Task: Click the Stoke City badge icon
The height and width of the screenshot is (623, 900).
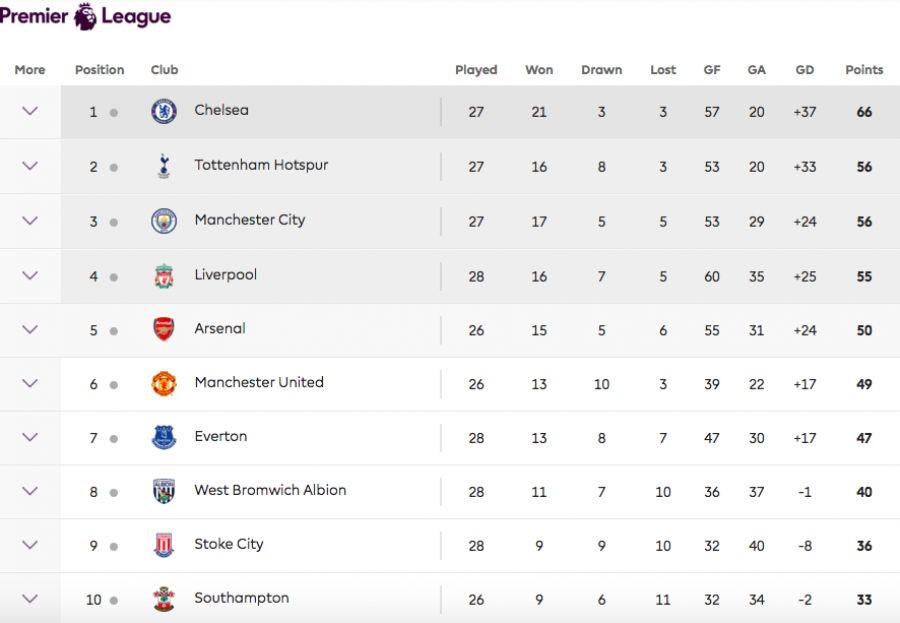Action: (164, 545)
